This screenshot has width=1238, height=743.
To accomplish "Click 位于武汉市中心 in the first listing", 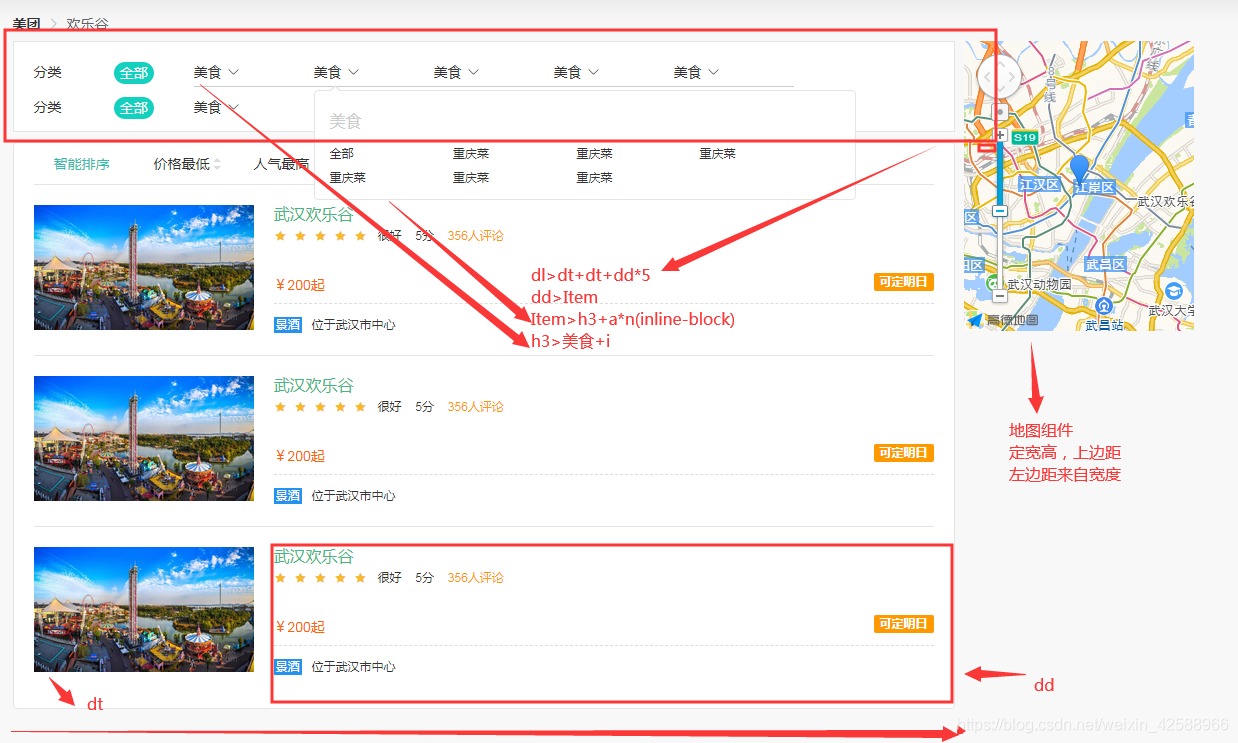I will [354, 325].
